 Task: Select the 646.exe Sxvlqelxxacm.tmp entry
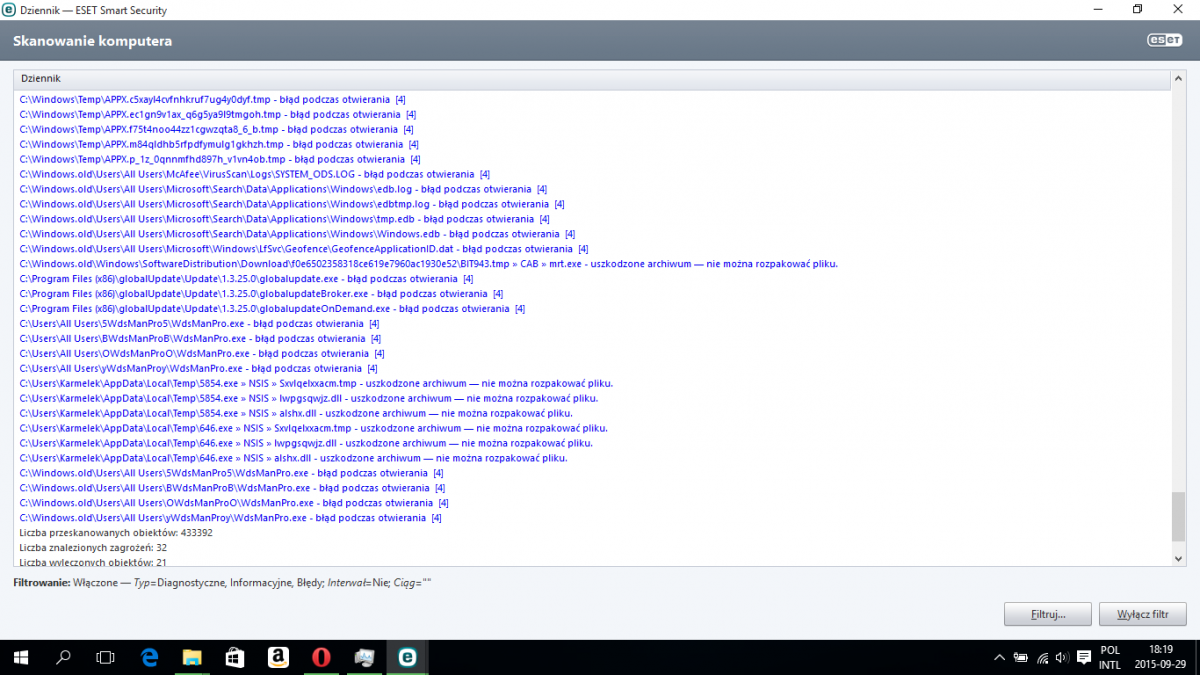pyautogui.click(x=313, y=429)
